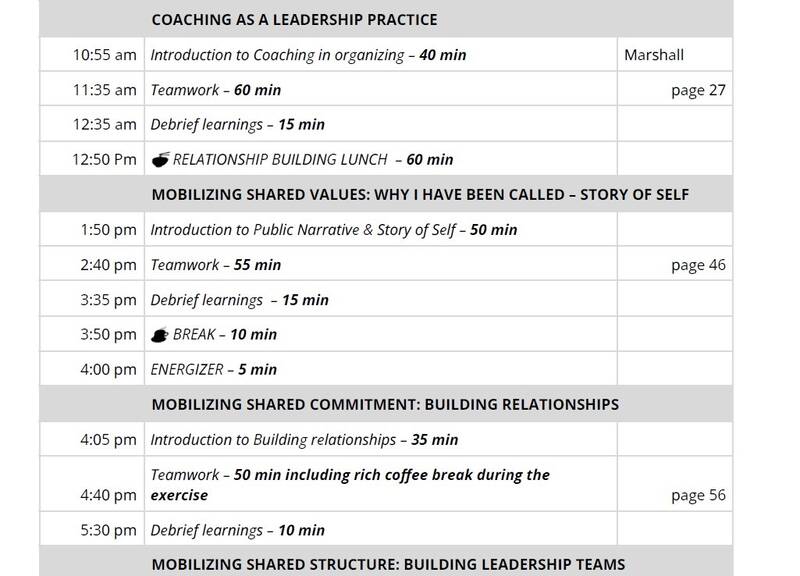Click the ENERGIZER – 5 min row
The height and width of the screenshot is (576, 800).
[213, 370]
